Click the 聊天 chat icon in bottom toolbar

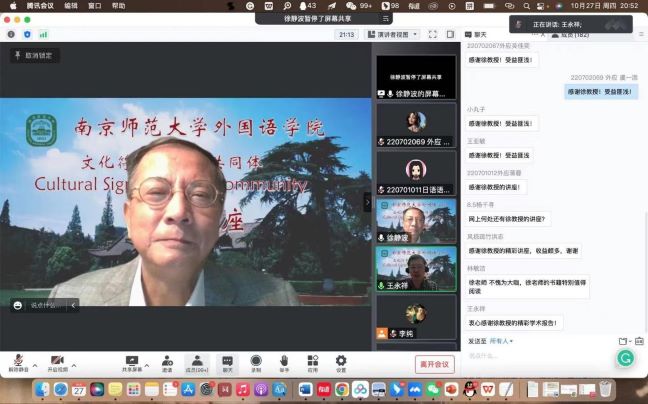point(227,362)
